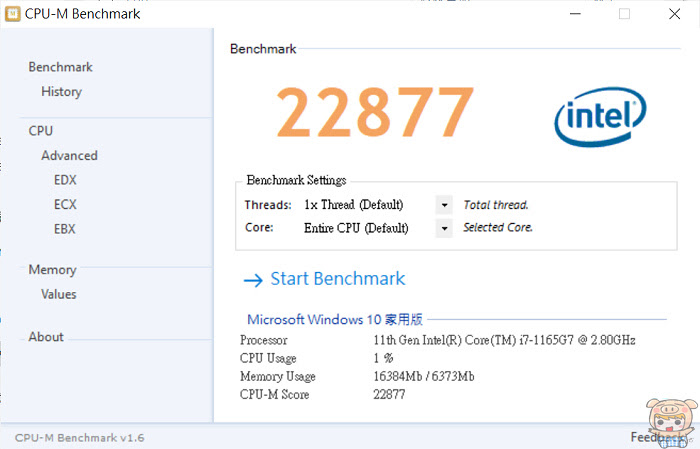Screen dimensions: 700x449
Task: Click the CPU-M app icon in title bar
Action: [x=12, y=14]
